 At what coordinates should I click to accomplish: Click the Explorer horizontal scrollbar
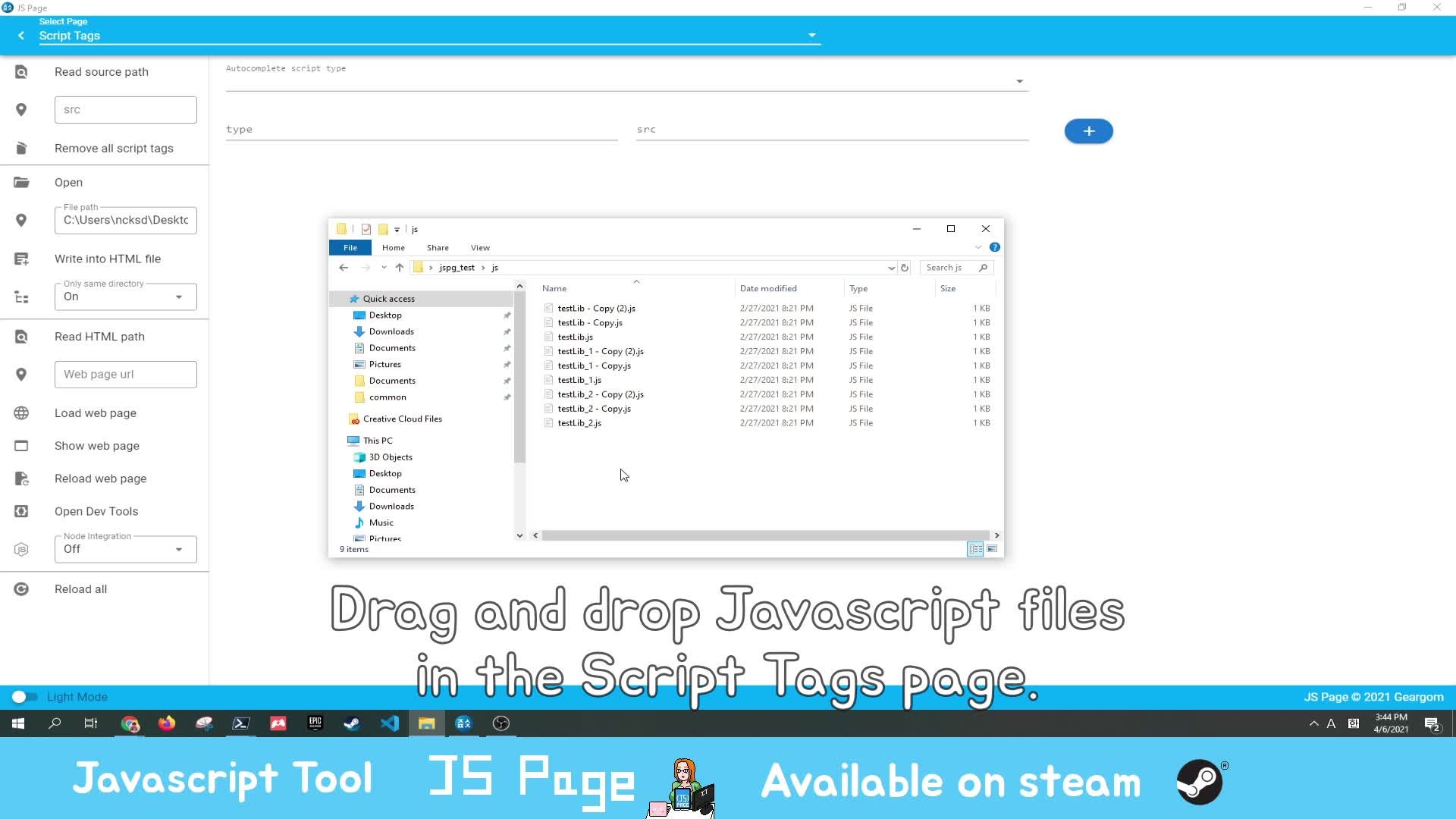[764, 536]
